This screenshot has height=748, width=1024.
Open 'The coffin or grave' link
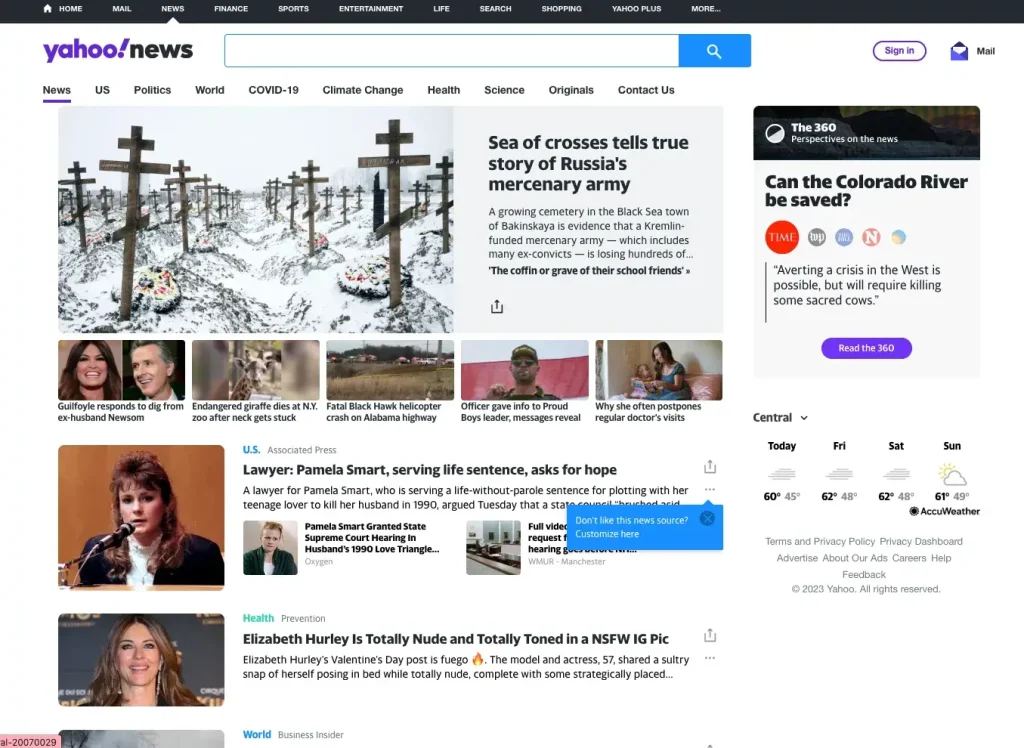(589, 270)
